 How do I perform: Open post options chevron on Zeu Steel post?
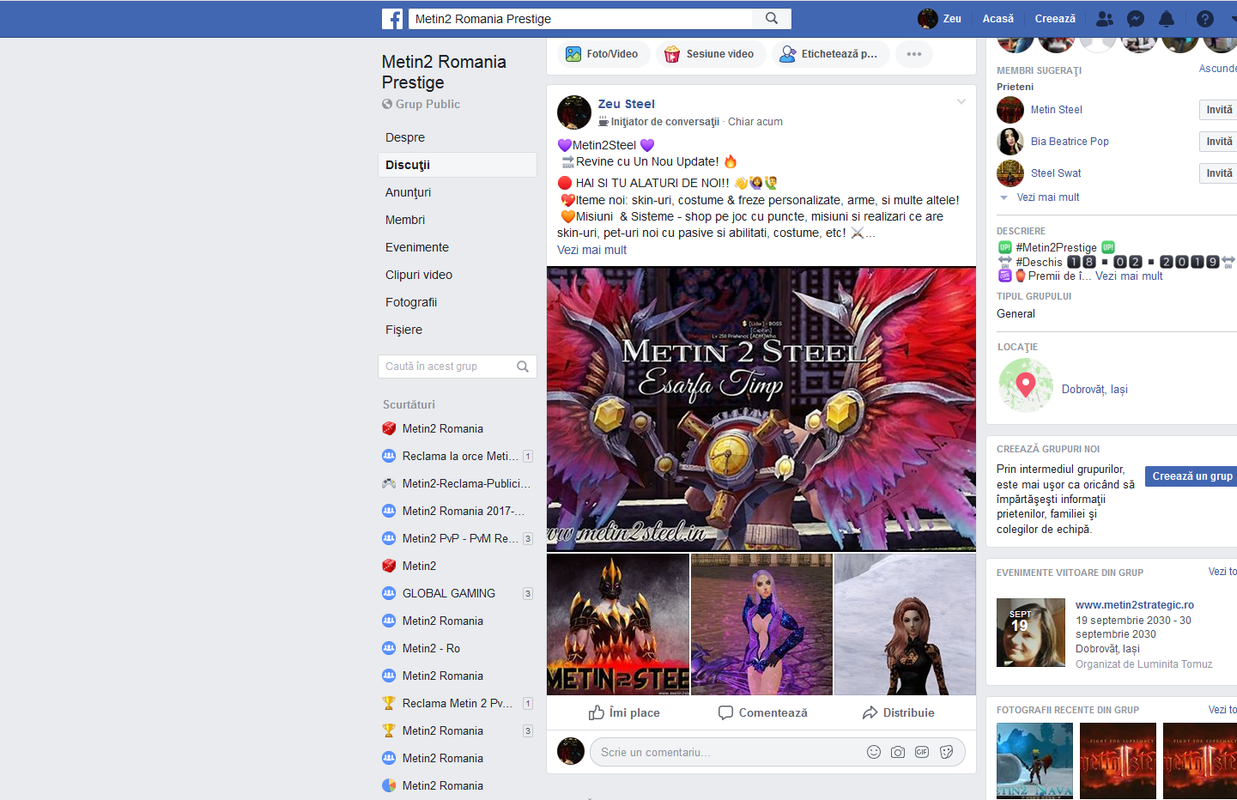(961, 102)
